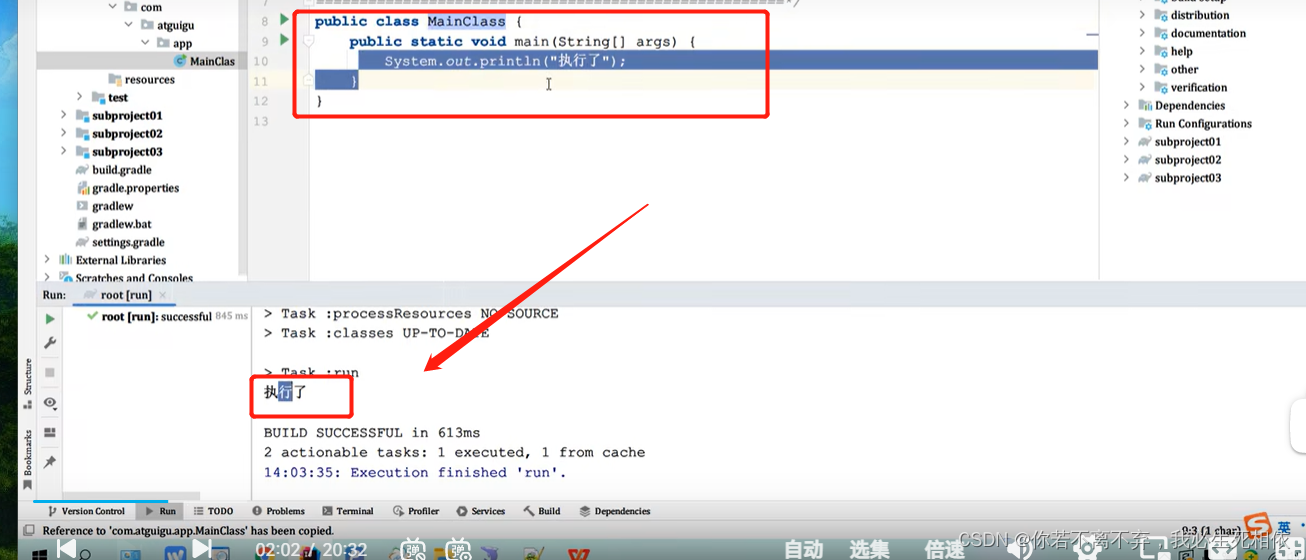The image size is (1306, 560).
Task: Open the Build tool window
Action: tap(542, 511)
